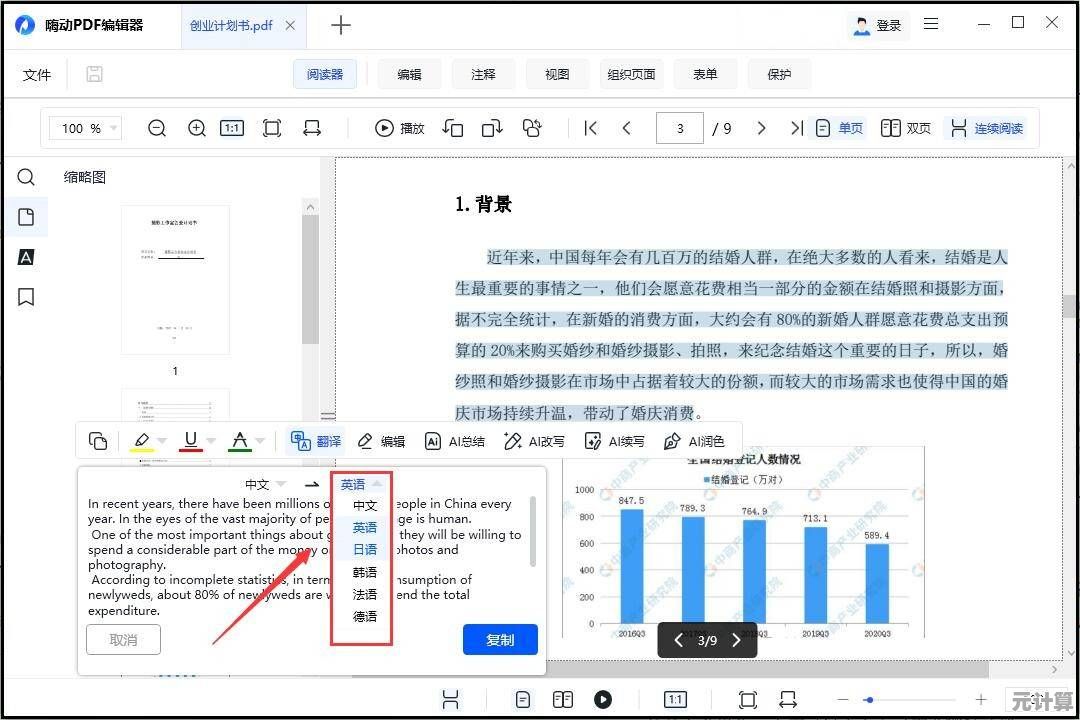The width and height of the screenshot is (1080, 720).
Task: Toggle 连续阅读 continuous reading mode
Action: coord(987,128)
